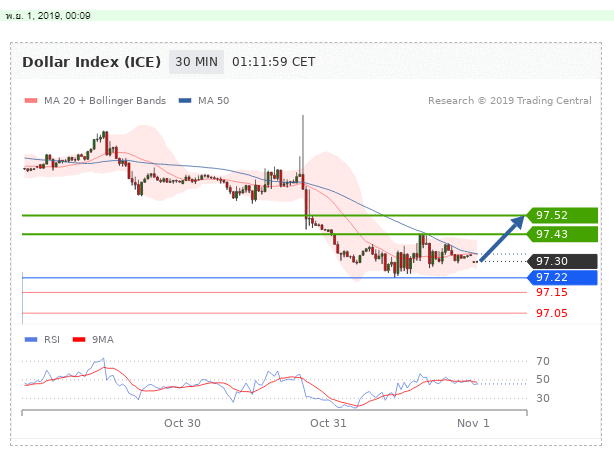614x455 pixels.
Task: Click the blue MA 50 legend swatch
Action: click(x=185, y=101)
